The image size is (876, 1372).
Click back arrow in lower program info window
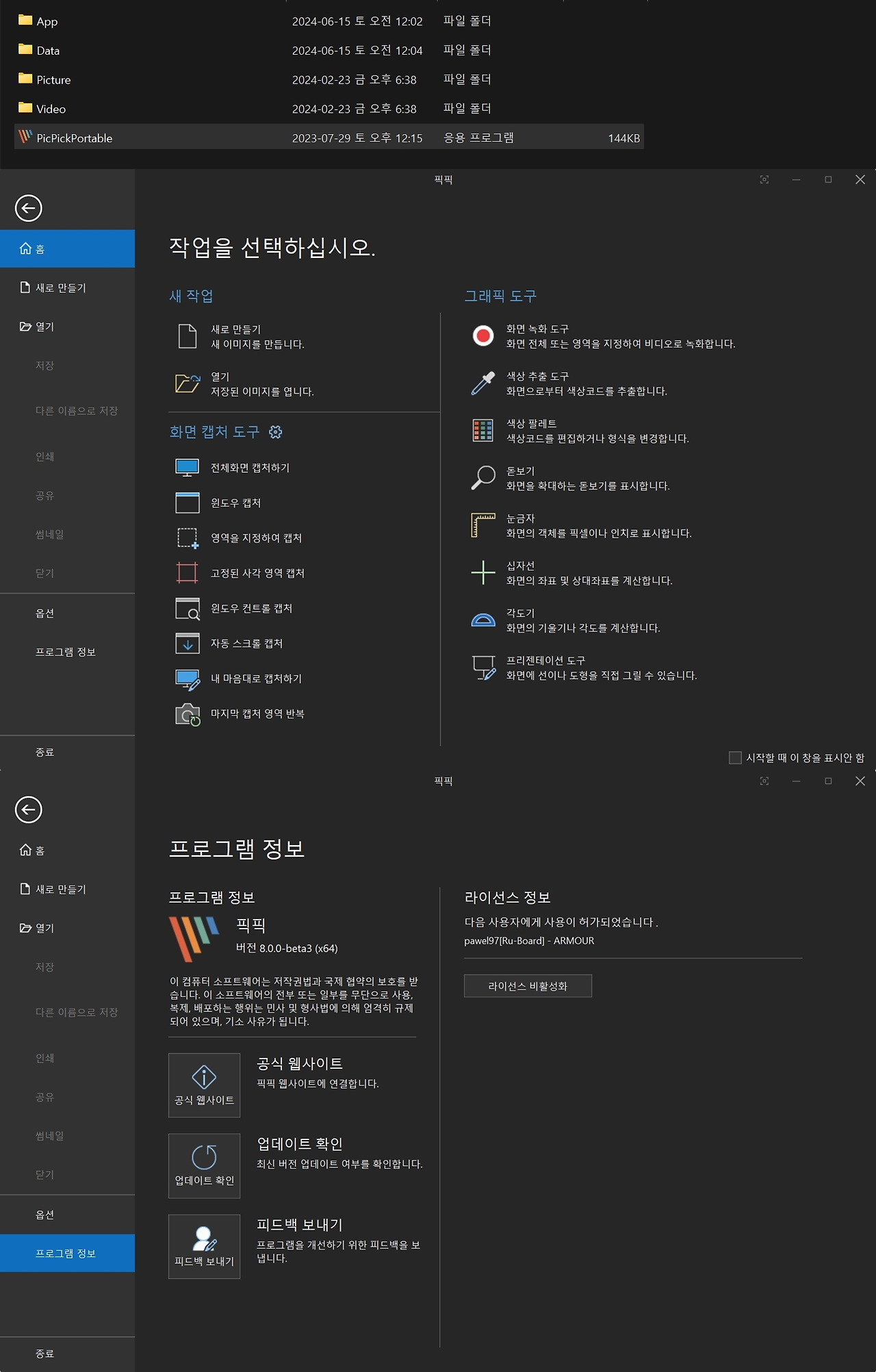[29, 810]
